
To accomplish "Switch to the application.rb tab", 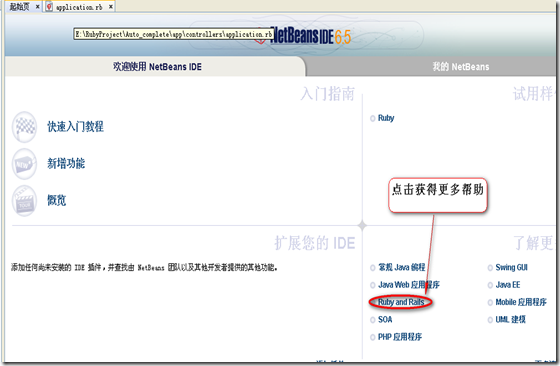I will (x=79, y=7).
